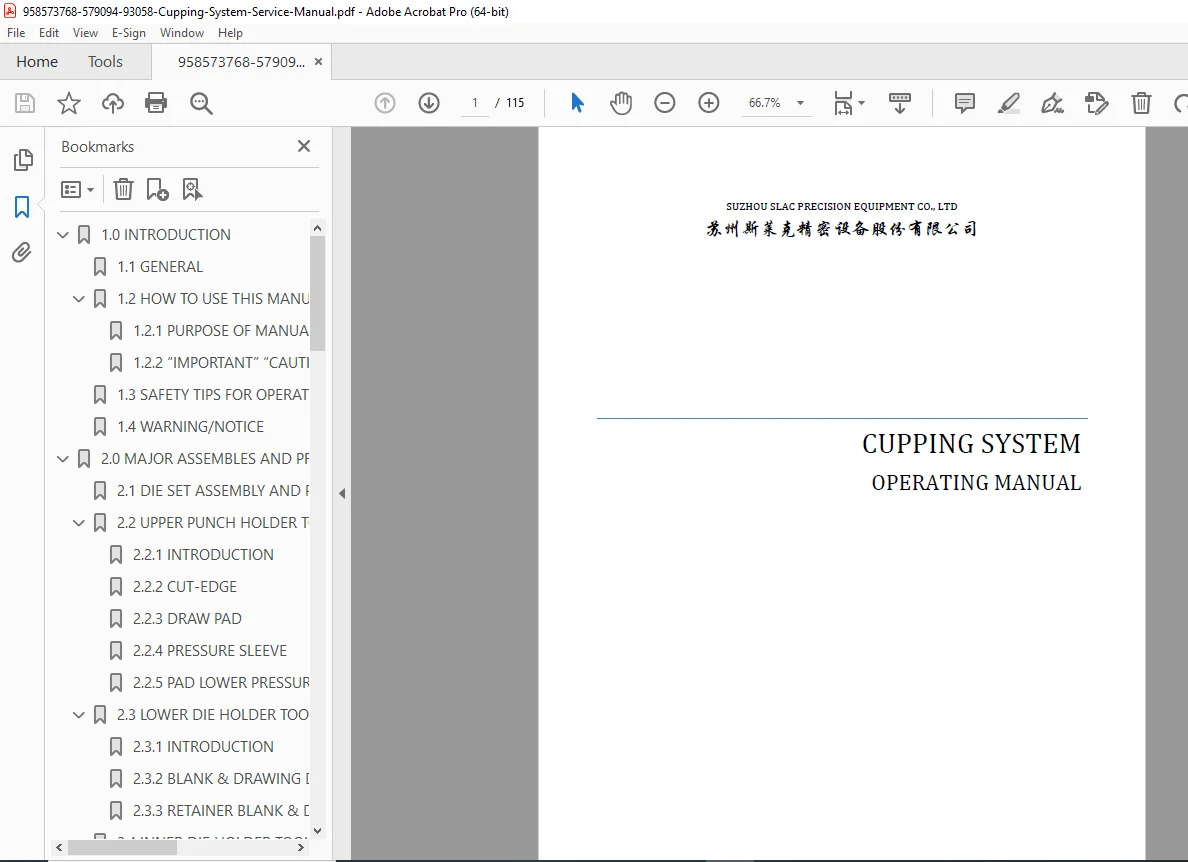Image resolution: width=1188 pixels, height=862 pixels.
Task: Jump to 2.2.5 PAD LOWER PRESSURE bookmark
Action: [x=220, y=682]
